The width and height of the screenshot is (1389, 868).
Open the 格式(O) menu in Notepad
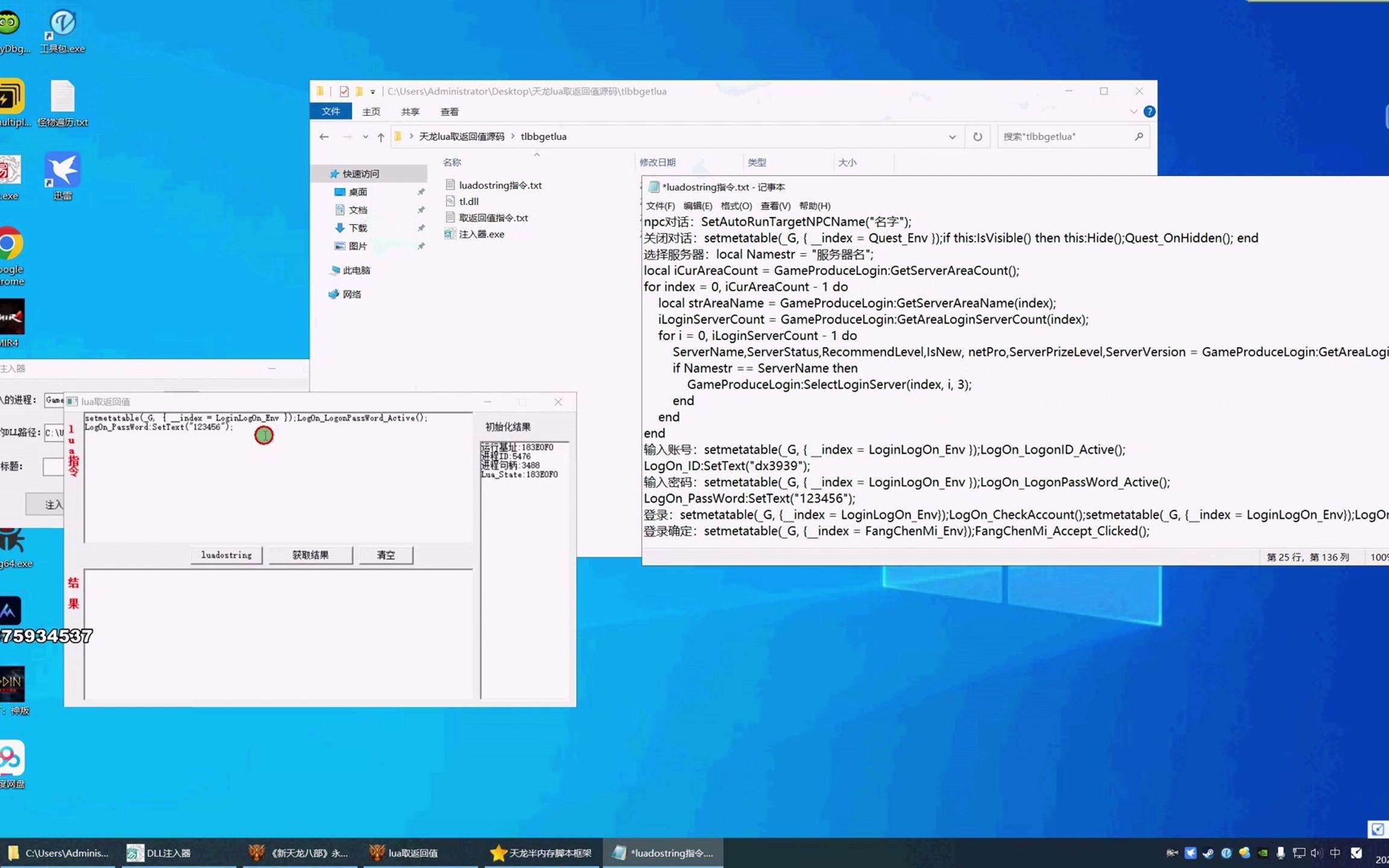735,206
